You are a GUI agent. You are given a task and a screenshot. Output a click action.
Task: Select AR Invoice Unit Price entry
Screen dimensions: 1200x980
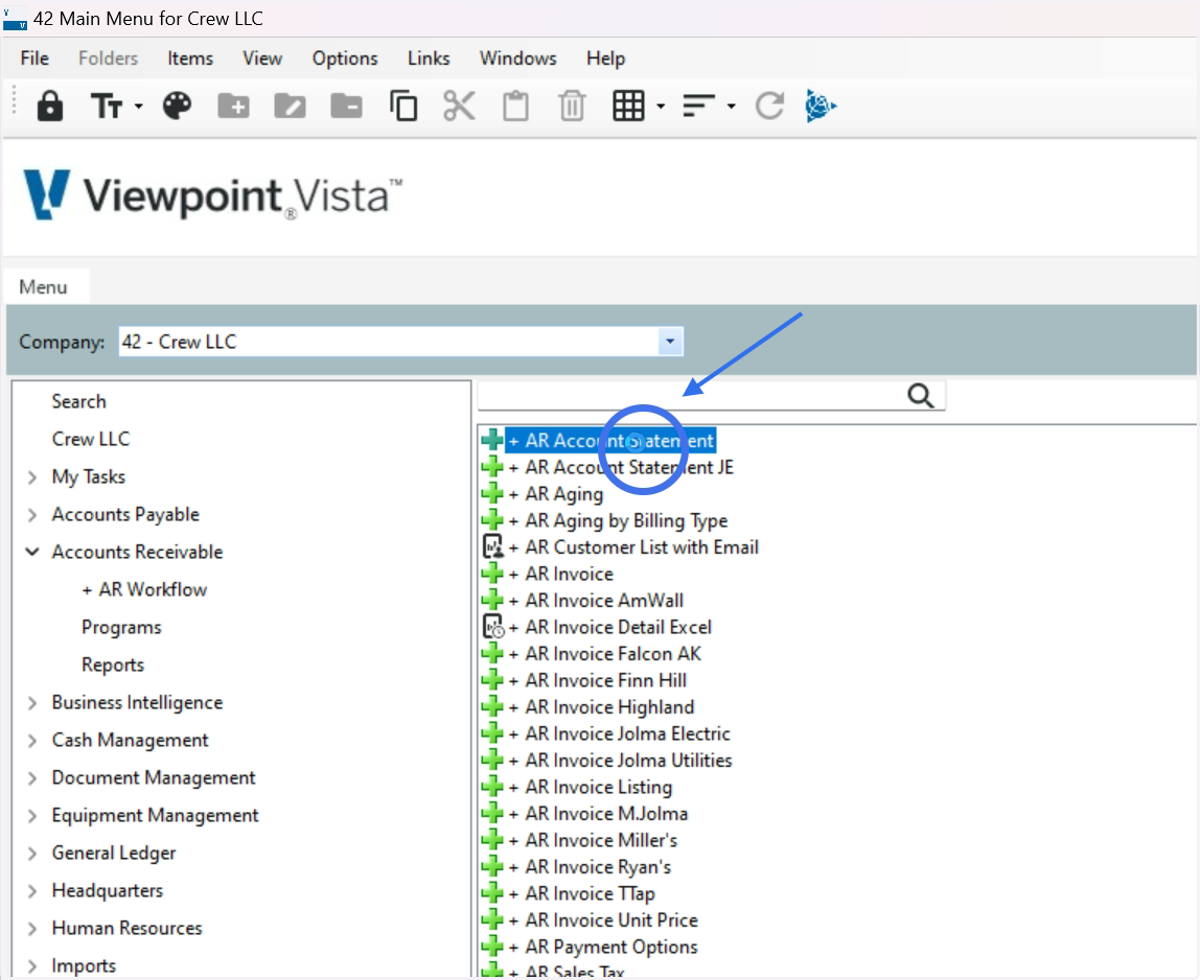[x=603, y=920]
